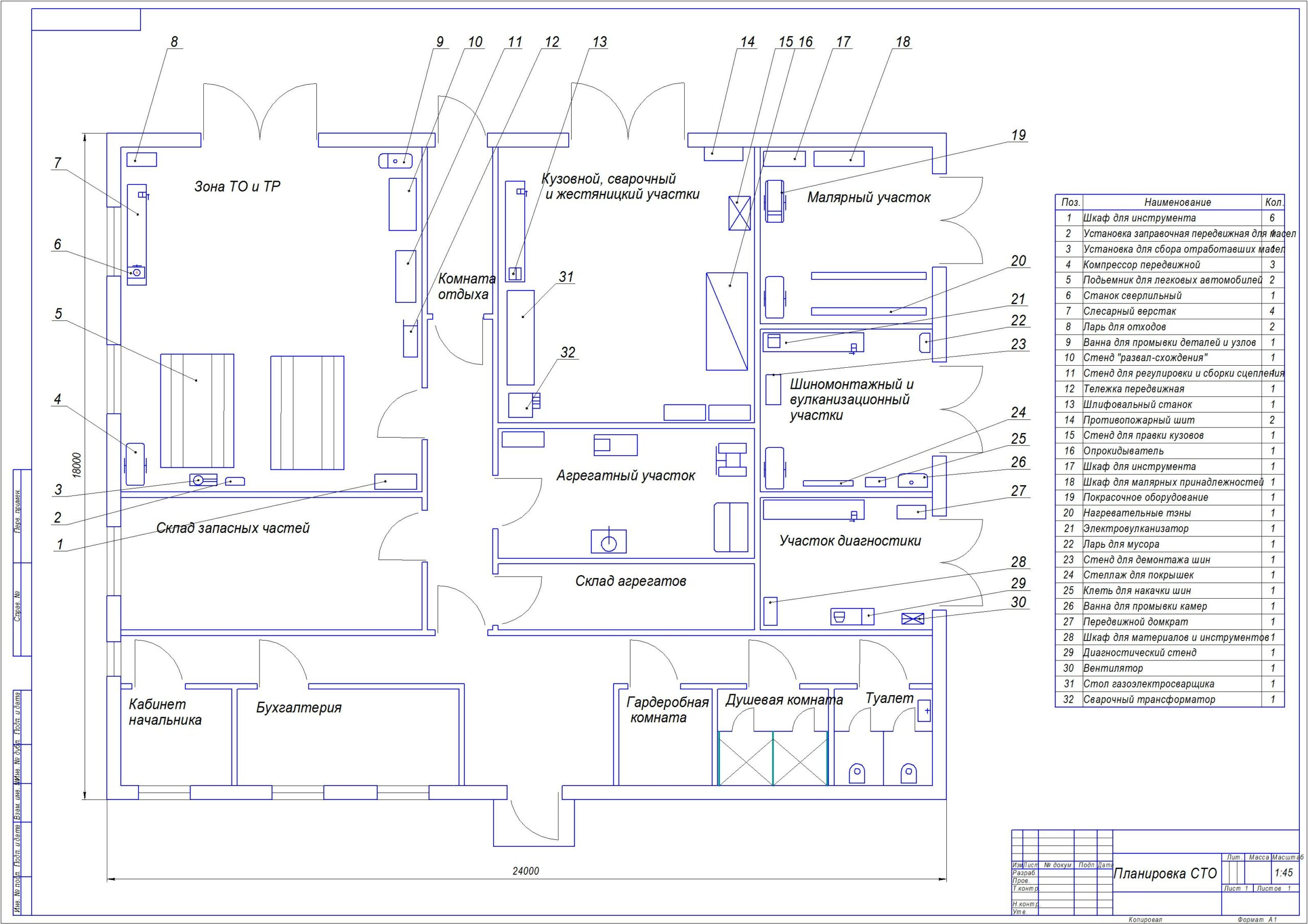Click the Агрегатный участок room label

(x=625, y=476)
